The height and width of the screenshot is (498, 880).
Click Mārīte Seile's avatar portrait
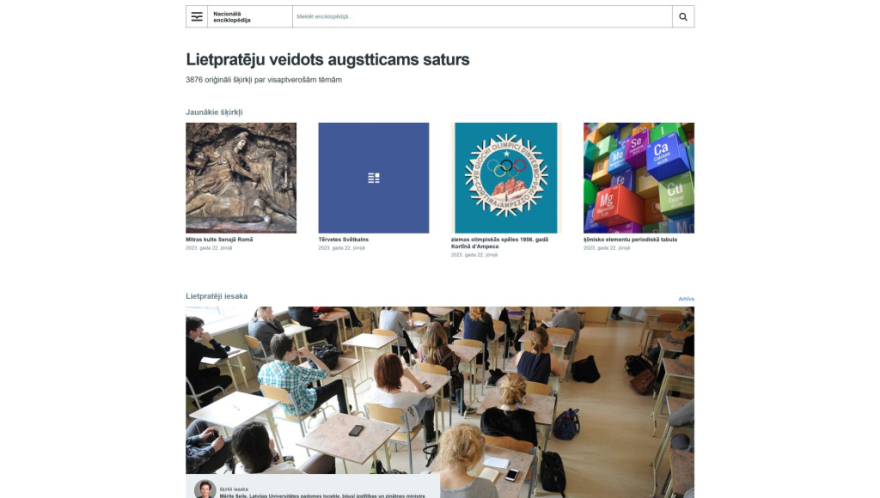click(x=205, y=490)
